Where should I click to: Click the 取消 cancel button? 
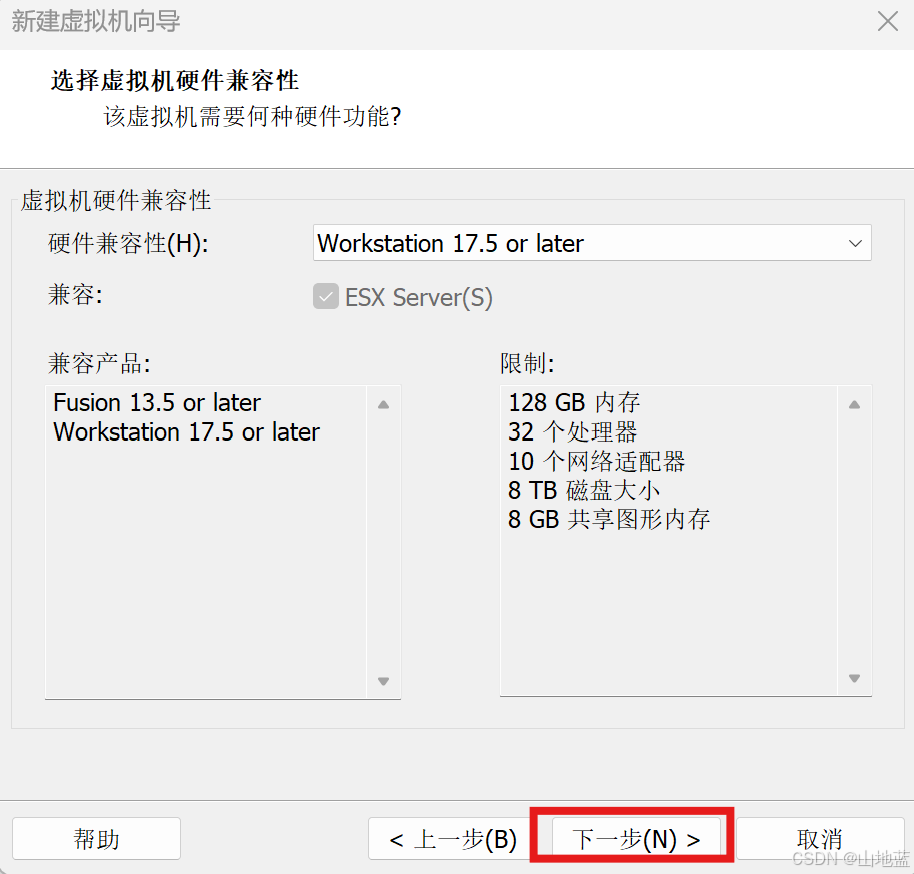[x=820, y=838]
